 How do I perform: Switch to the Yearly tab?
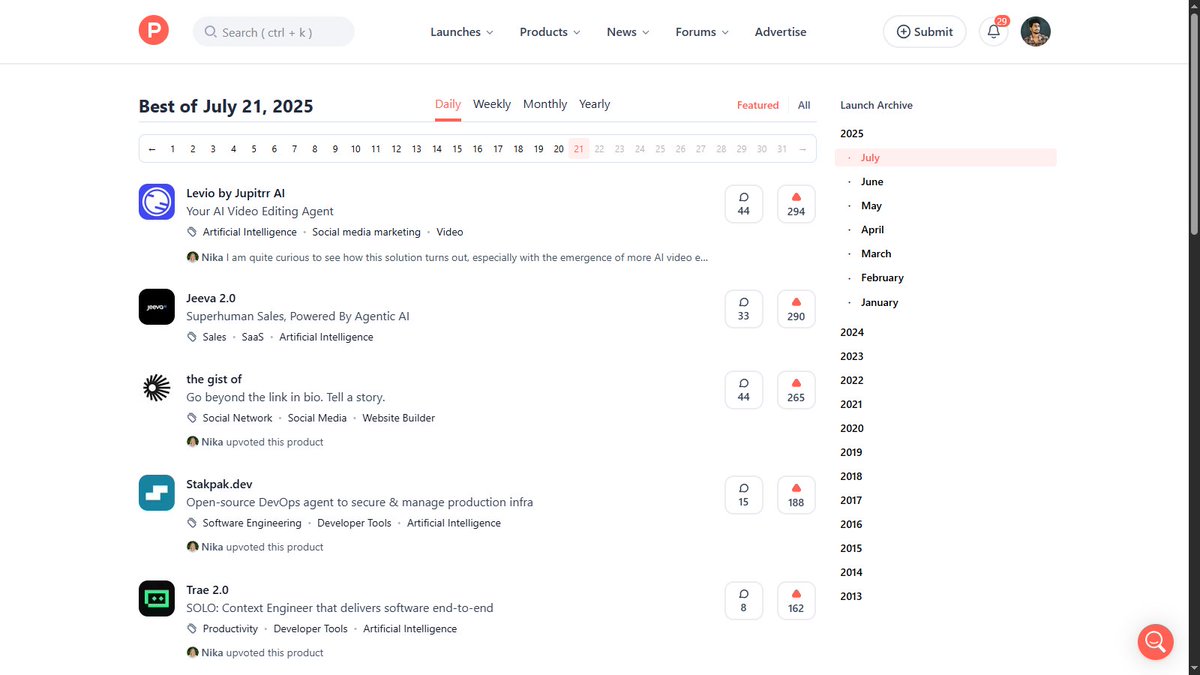pyautogui.click(x=594, y=104)
